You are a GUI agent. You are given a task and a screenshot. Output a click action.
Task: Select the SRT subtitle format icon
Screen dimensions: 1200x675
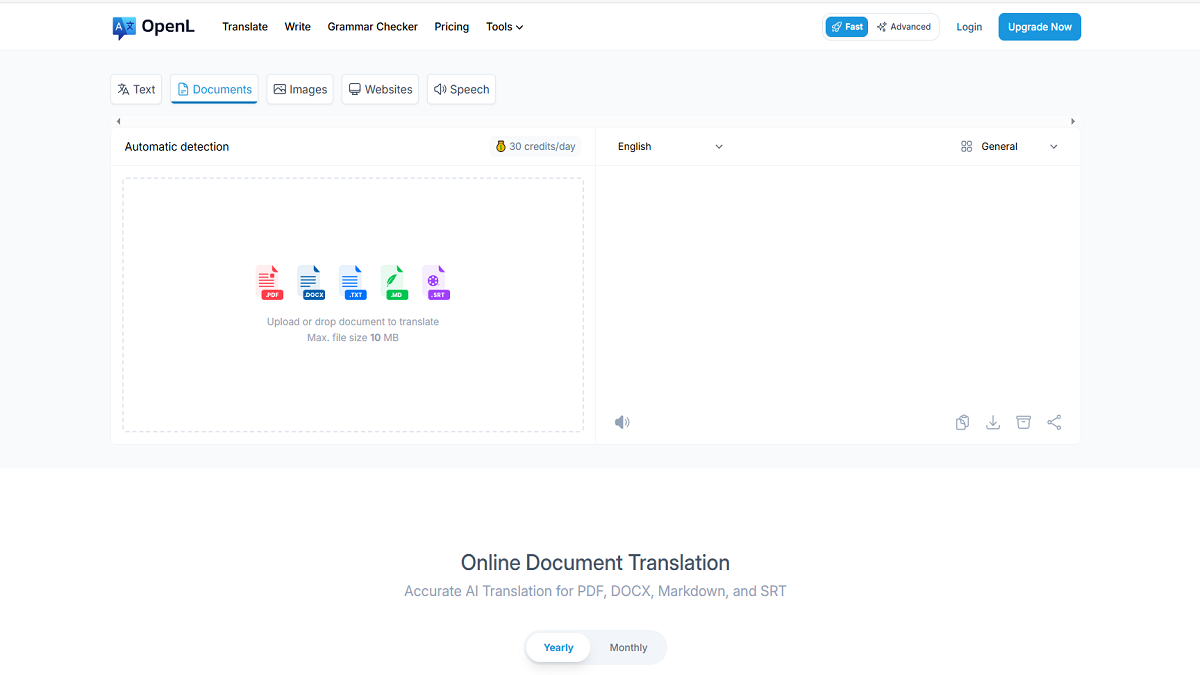[436, 282]
